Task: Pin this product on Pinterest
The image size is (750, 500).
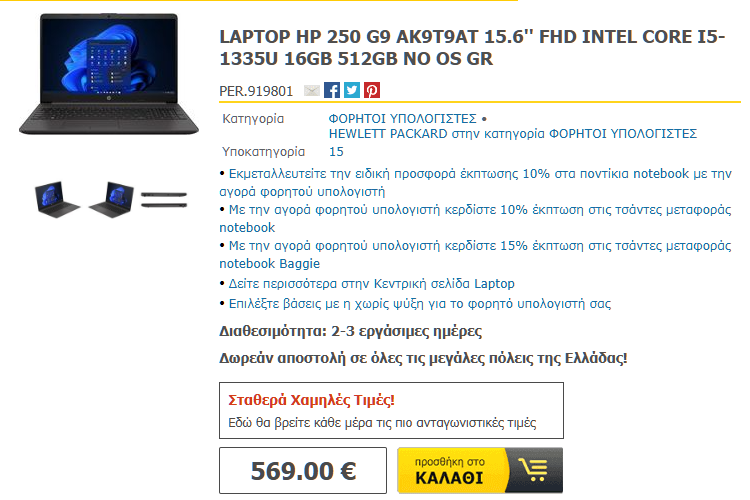Action: coord(372,90)
